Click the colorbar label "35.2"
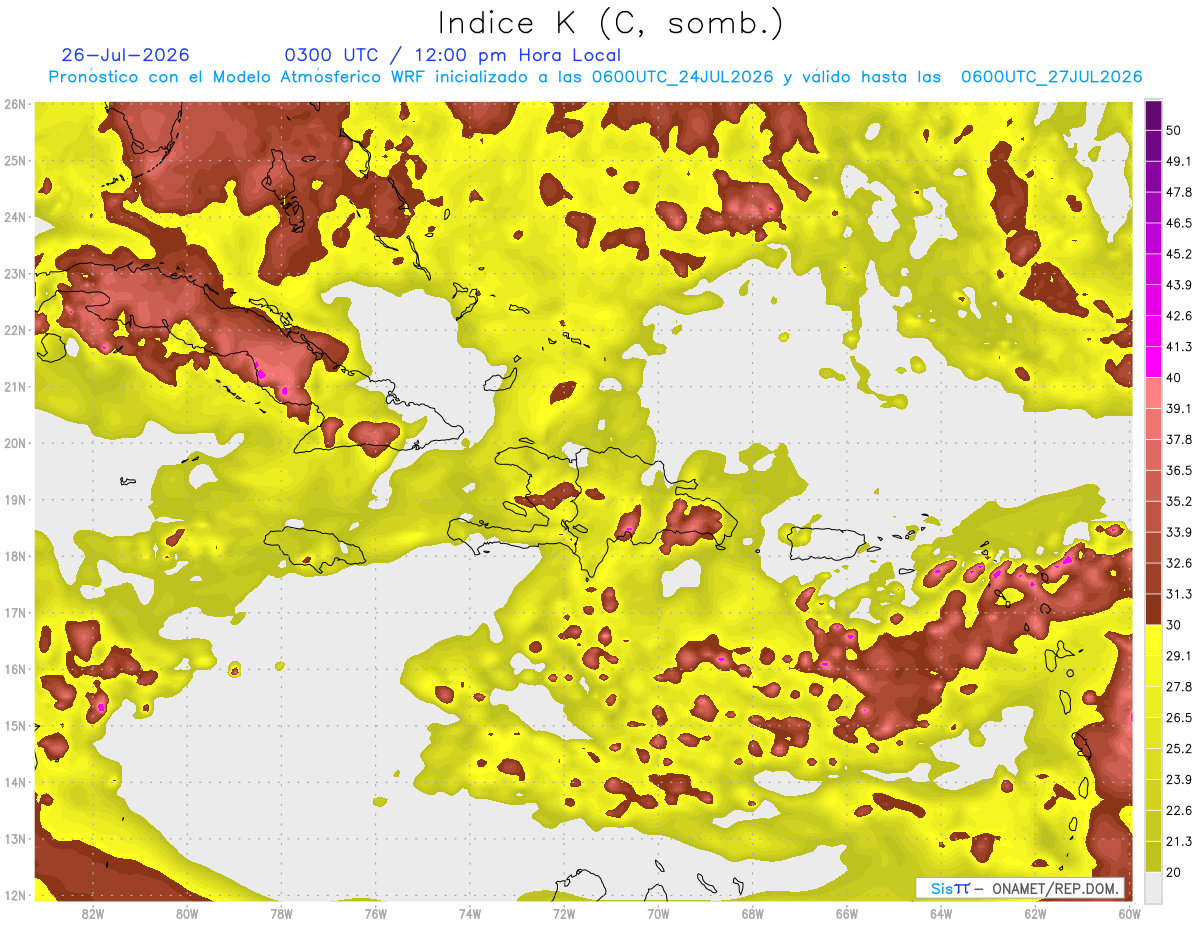This screenshot has height=927, width=1200. pyautogui.click(x=1179, y=501)
